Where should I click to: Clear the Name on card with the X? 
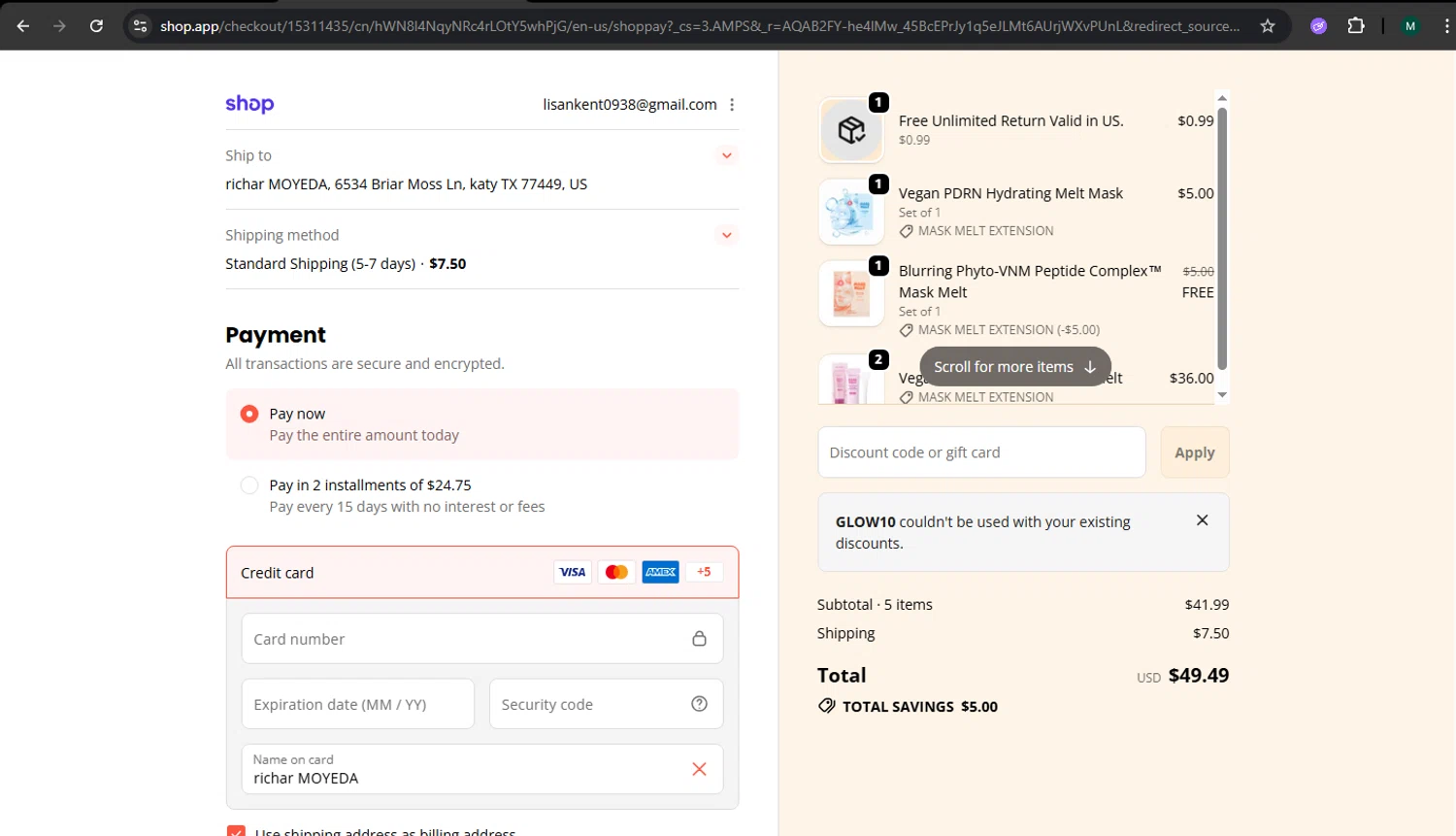click(699, 769)
